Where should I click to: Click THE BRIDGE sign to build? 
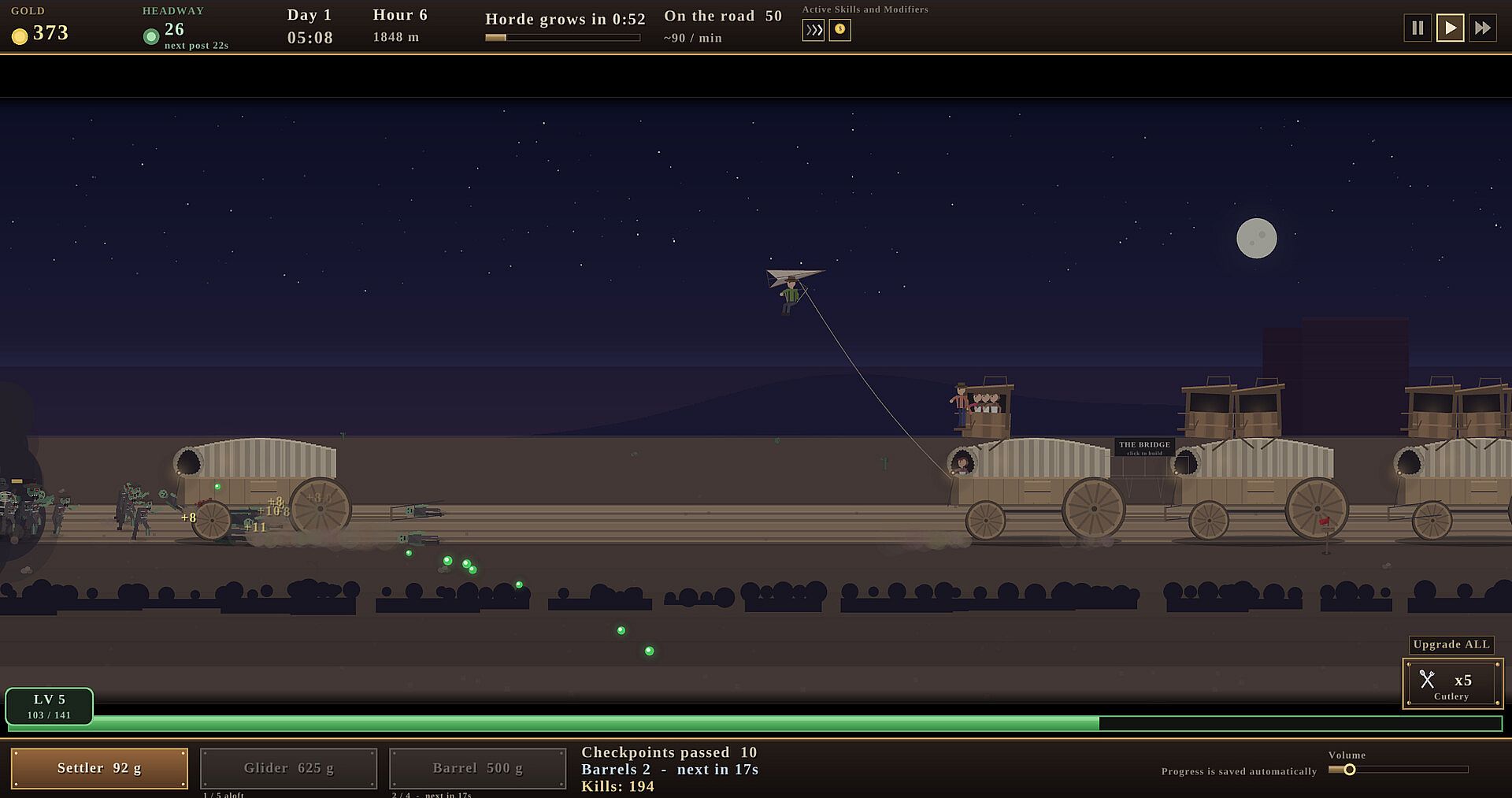pyautogui.click(x=1145, y=447)
